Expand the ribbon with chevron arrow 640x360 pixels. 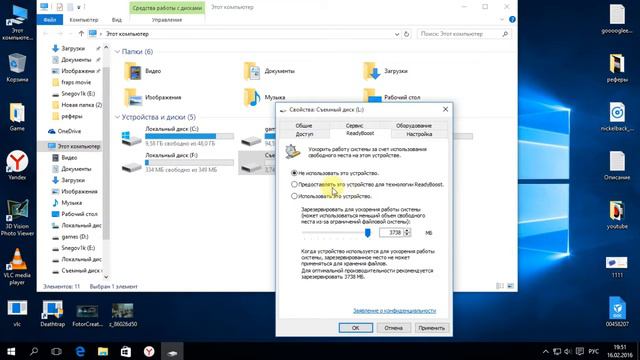pyautogui.click(x=502, y=19)
